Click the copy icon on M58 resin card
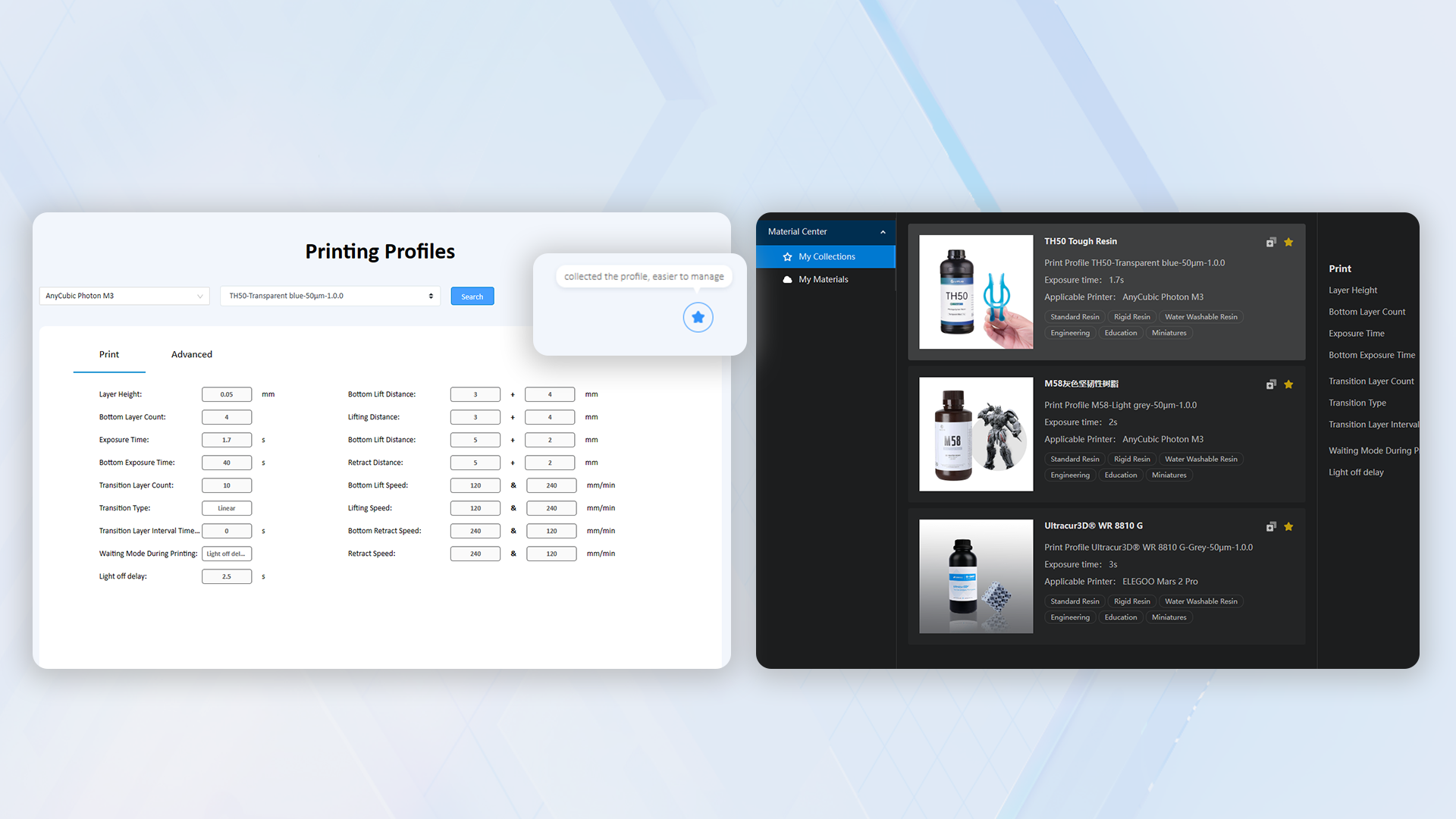This screenshot has height=819, width=1456. (1271, 384)
